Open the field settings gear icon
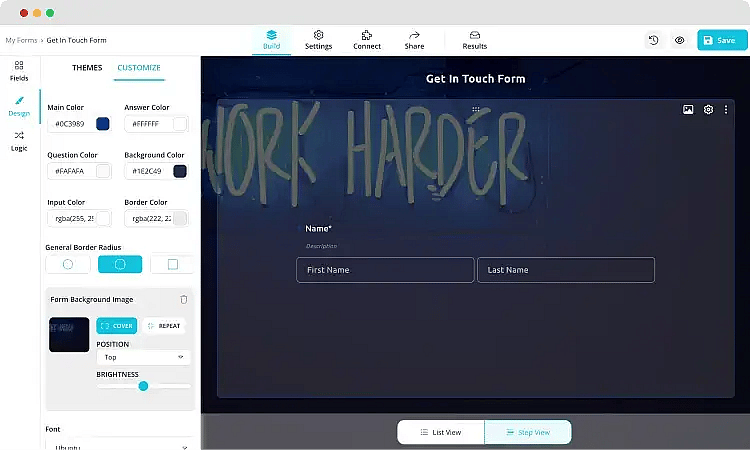Viewport: 750px width, 450px height. (x=708, y=110)
